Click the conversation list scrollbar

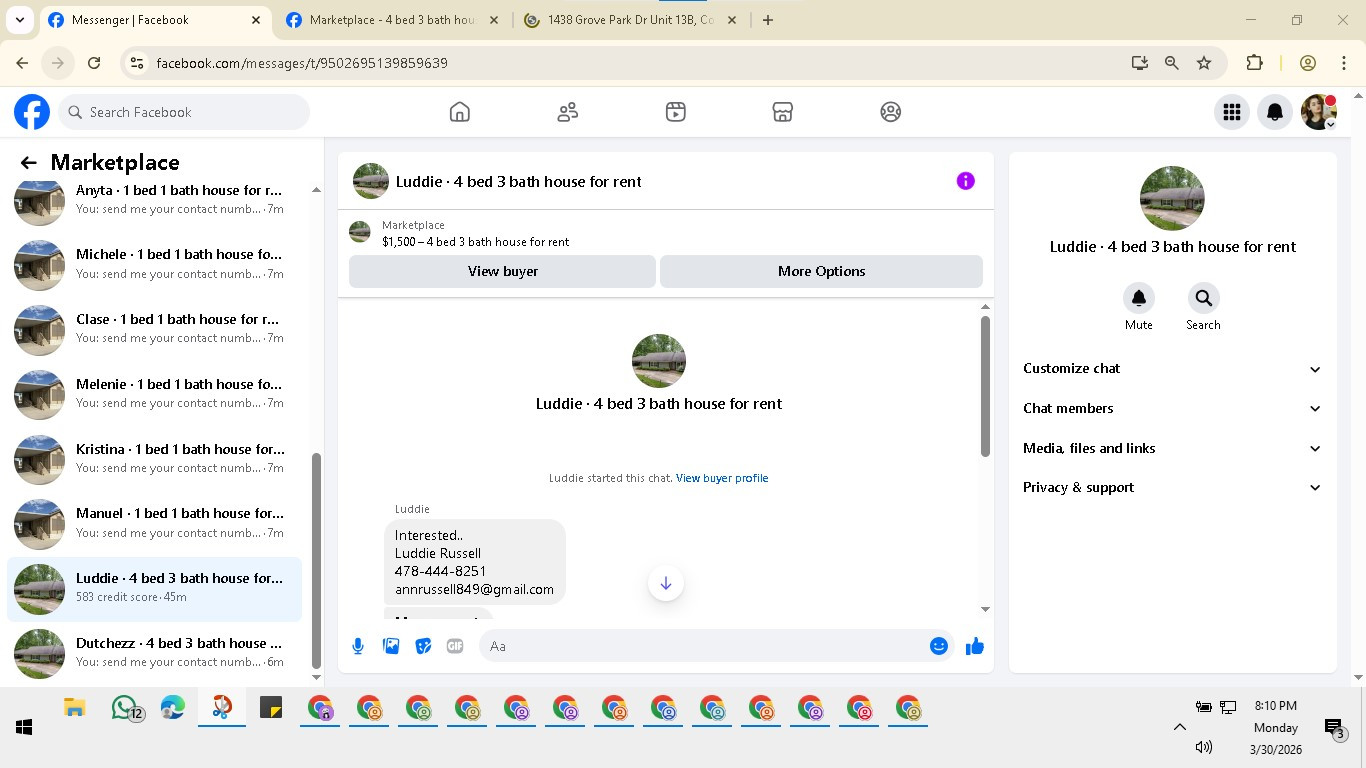click(x=317, y=560)
